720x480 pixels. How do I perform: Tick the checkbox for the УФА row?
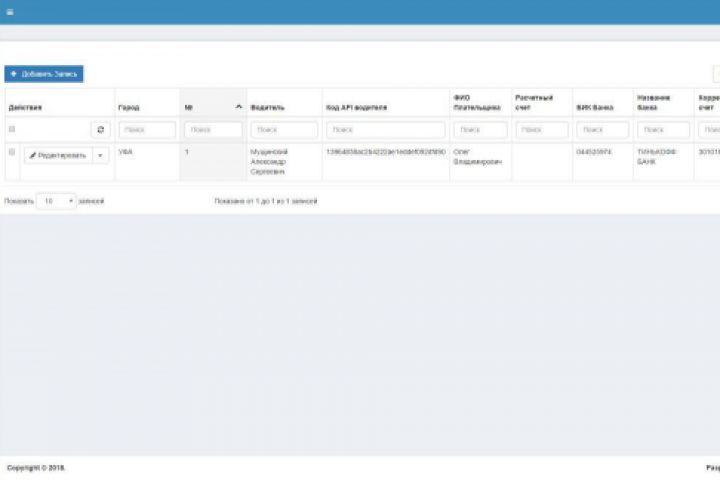click(x=12, y=152)
